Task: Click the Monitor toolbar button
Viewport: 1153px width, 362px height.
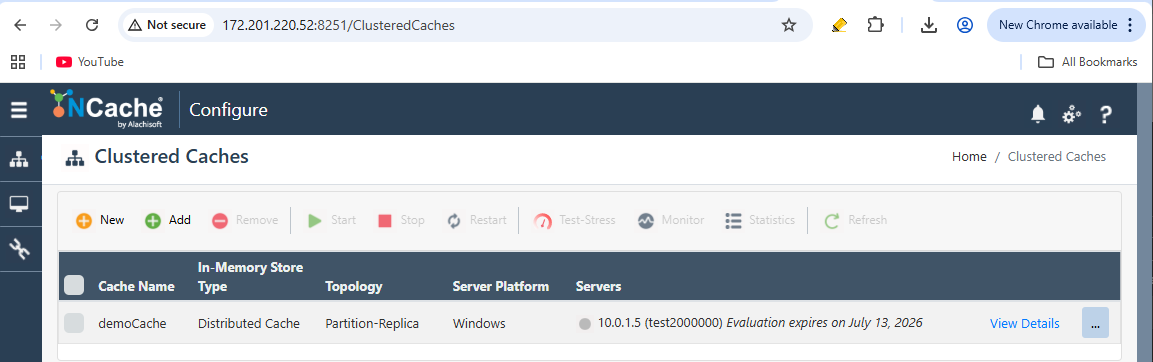Action: click(x=671, y=220)
